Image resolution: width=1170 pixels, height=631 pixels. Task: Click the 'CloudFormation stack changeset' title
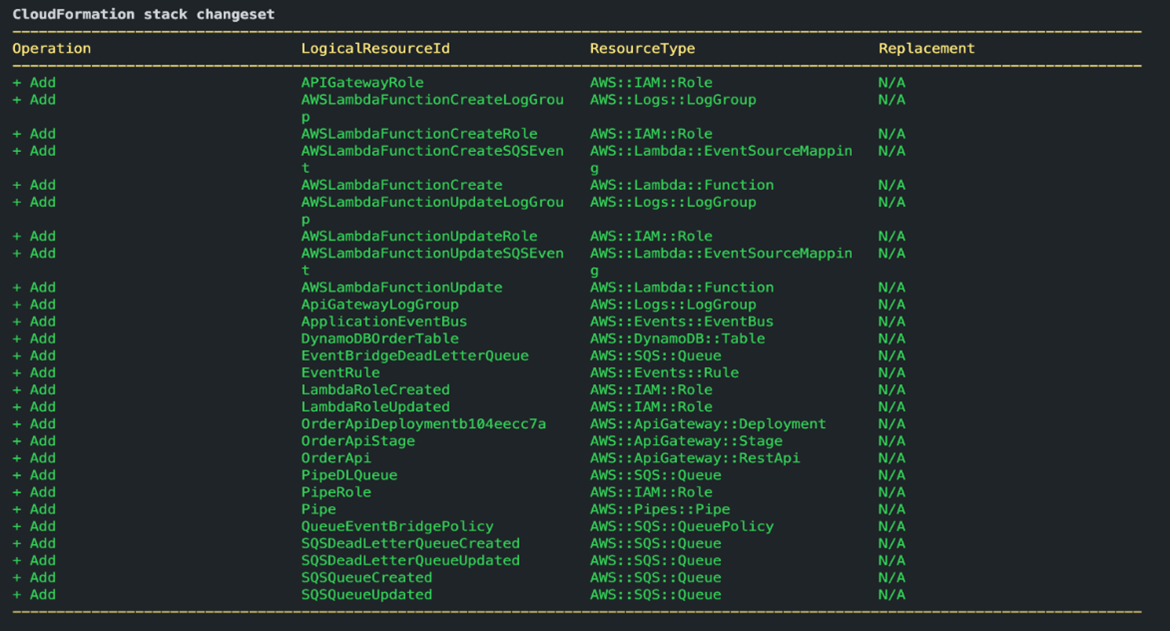[143, 14]
